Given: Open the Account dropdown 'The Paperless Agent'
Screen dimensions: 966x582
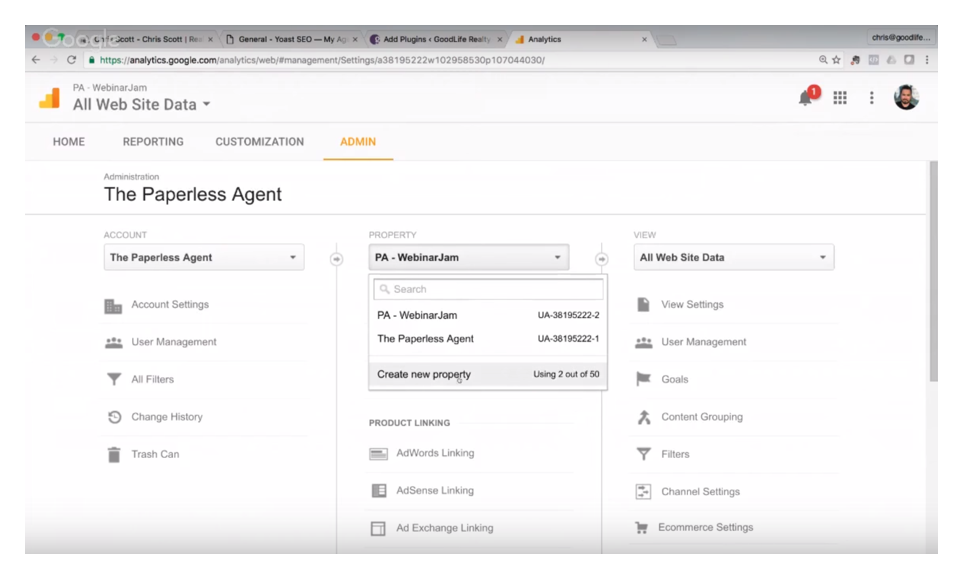Looking at the screenshot, I should 204,257.
